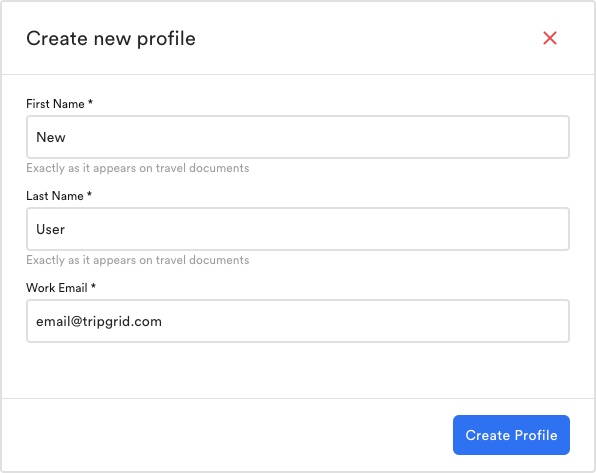Screen dimensions: 596x473
Task: Click the First Name label
Action: [55, 104]
